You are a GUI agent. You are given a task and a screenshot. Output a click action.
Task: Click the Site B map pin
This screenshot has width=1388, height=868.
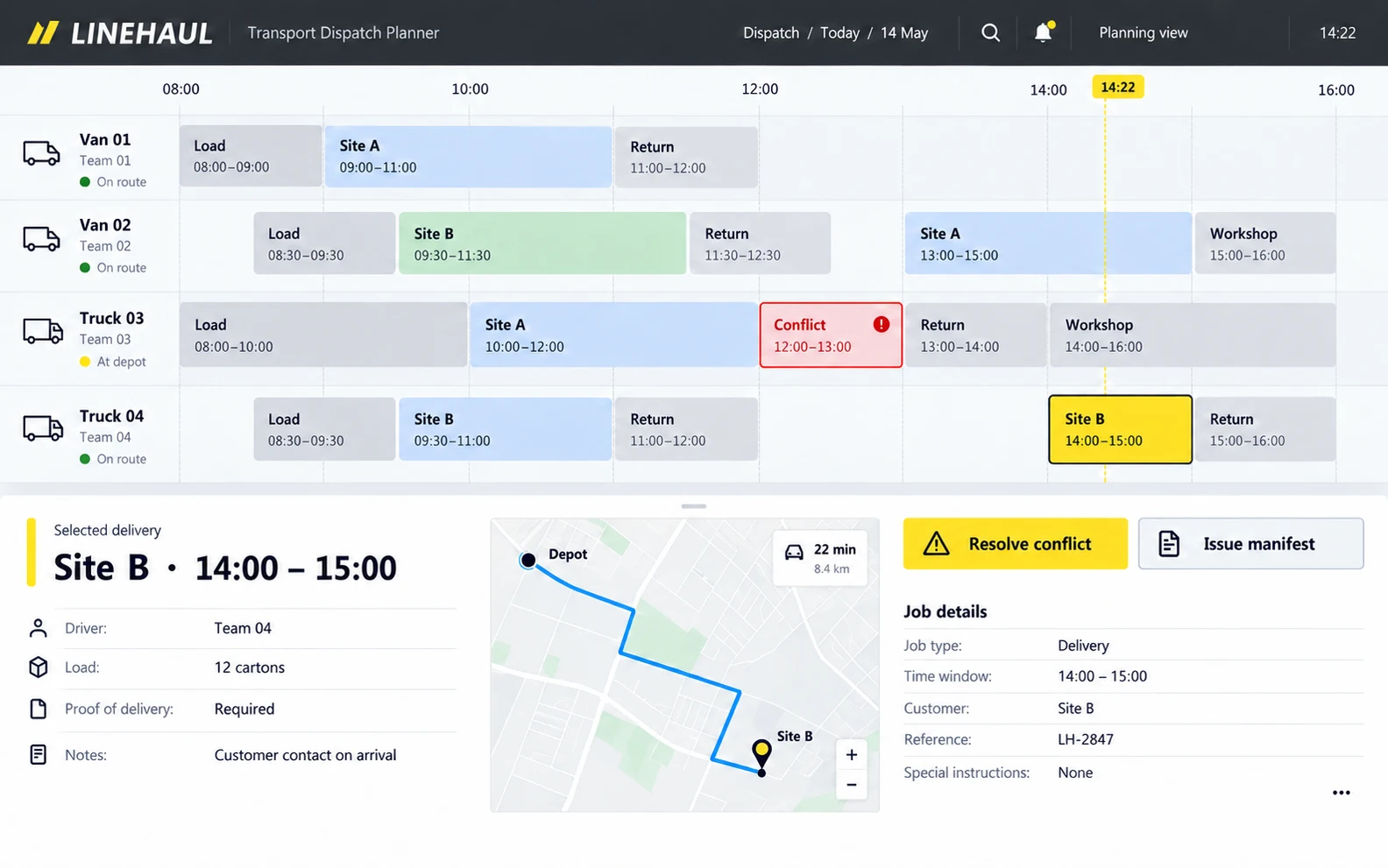[761, 756]
